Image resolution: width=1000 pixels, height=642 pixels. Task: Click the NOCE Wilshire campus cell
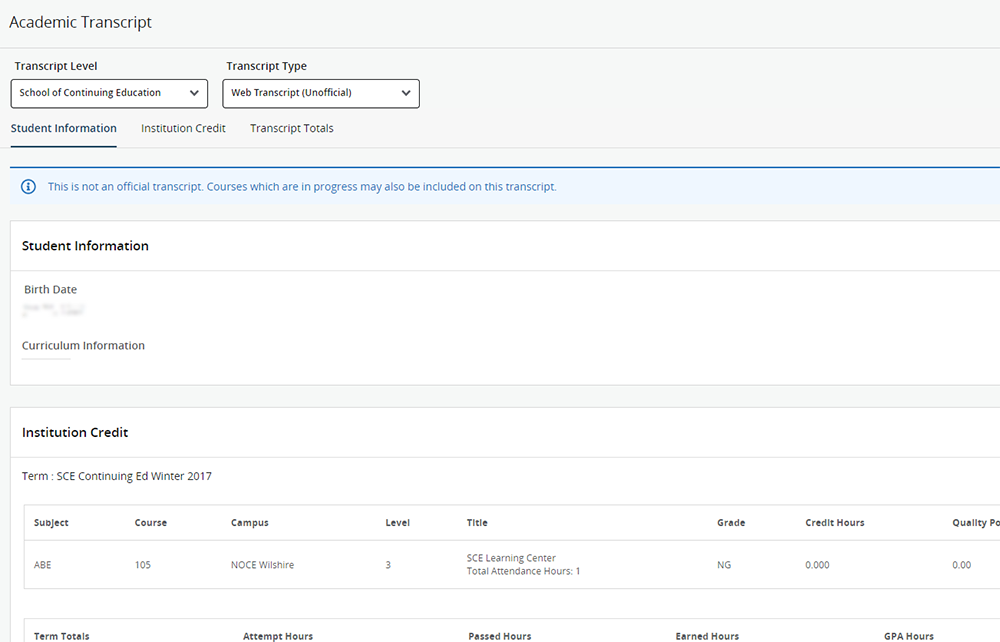[262, 565]
